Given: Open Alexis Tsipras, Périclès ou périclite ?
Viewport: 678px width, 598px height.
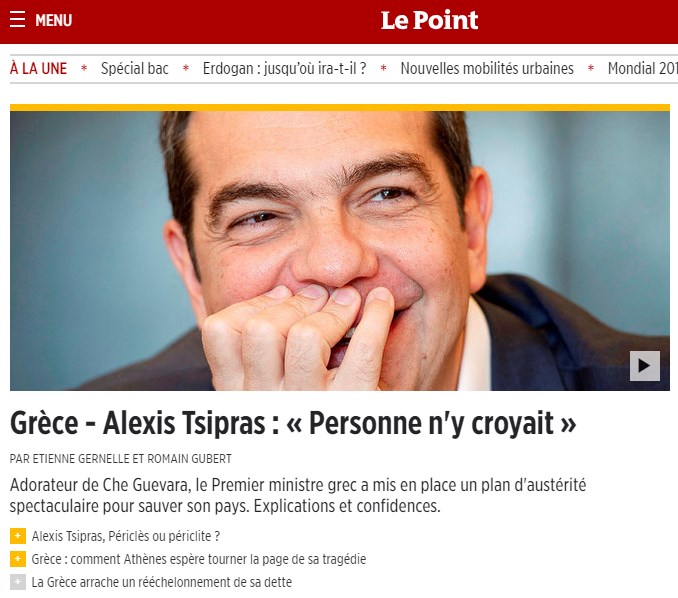Looking at the screenshot, I should (125, 536).
